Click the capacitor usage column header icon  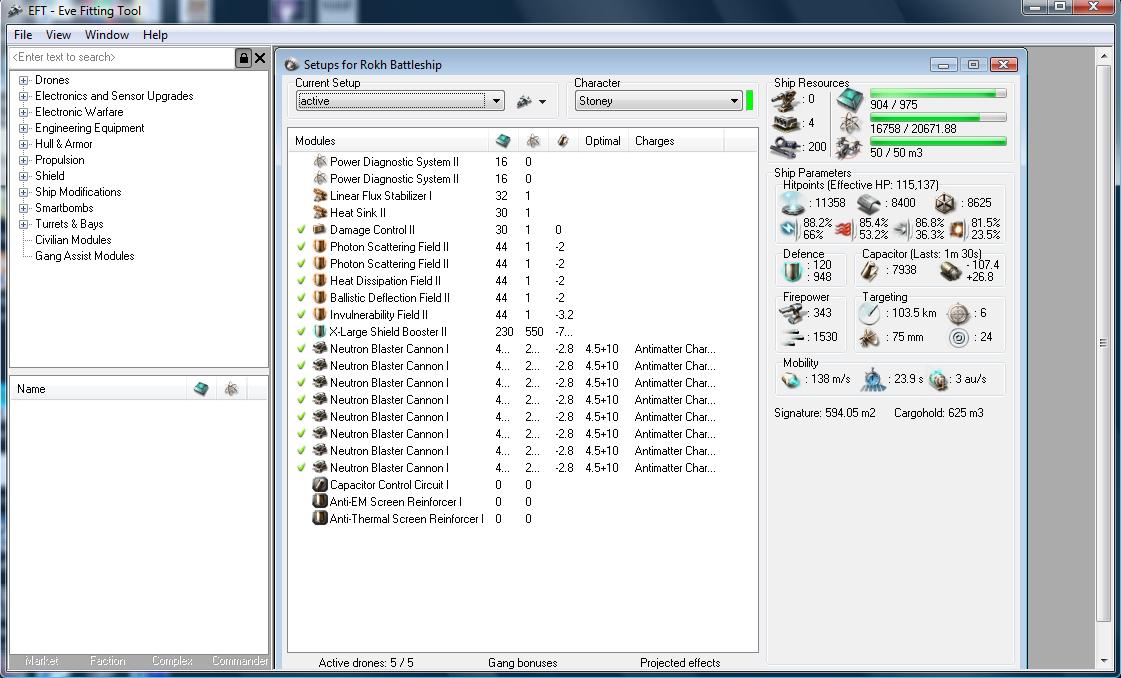click(563, 141)
